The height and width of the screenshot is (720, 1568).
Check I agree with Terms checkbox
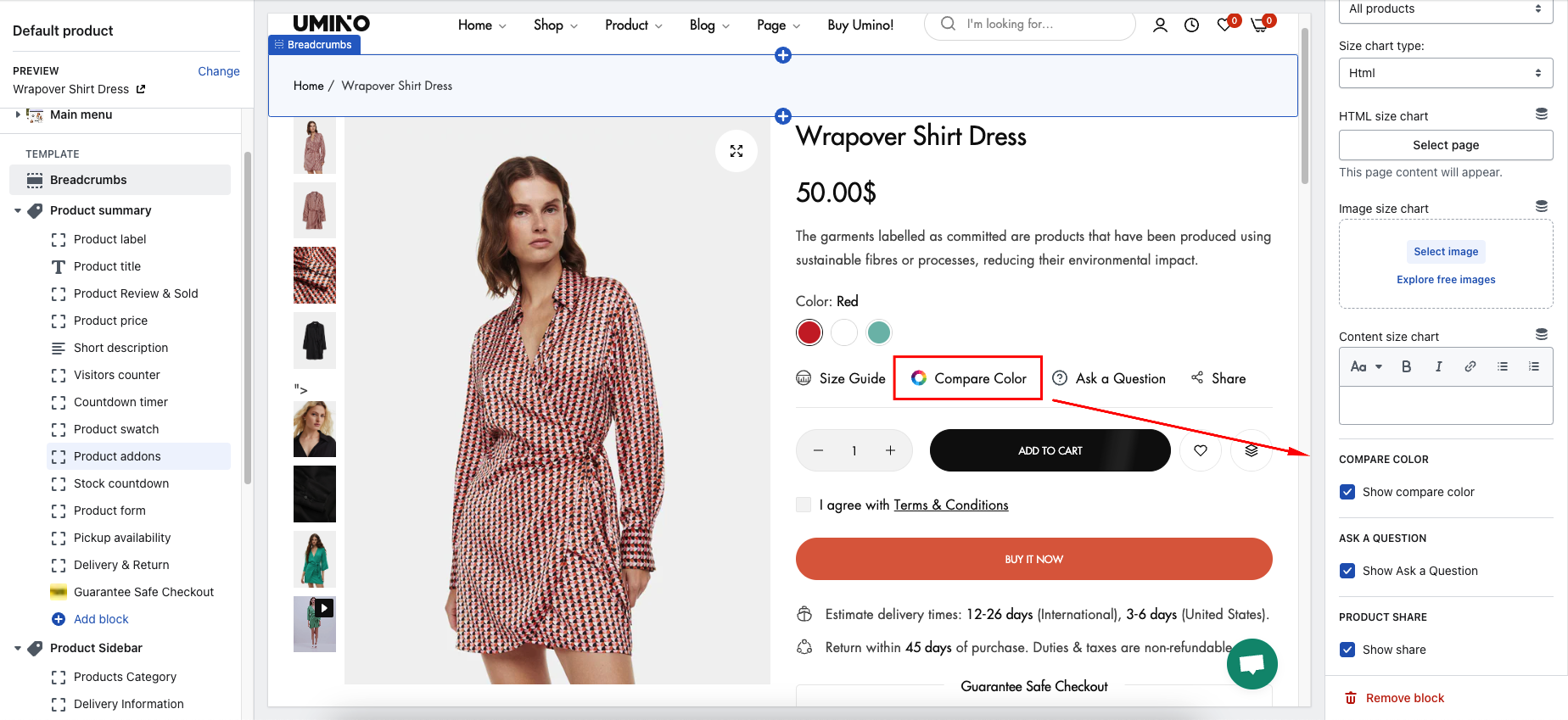[x=804, y=505]
